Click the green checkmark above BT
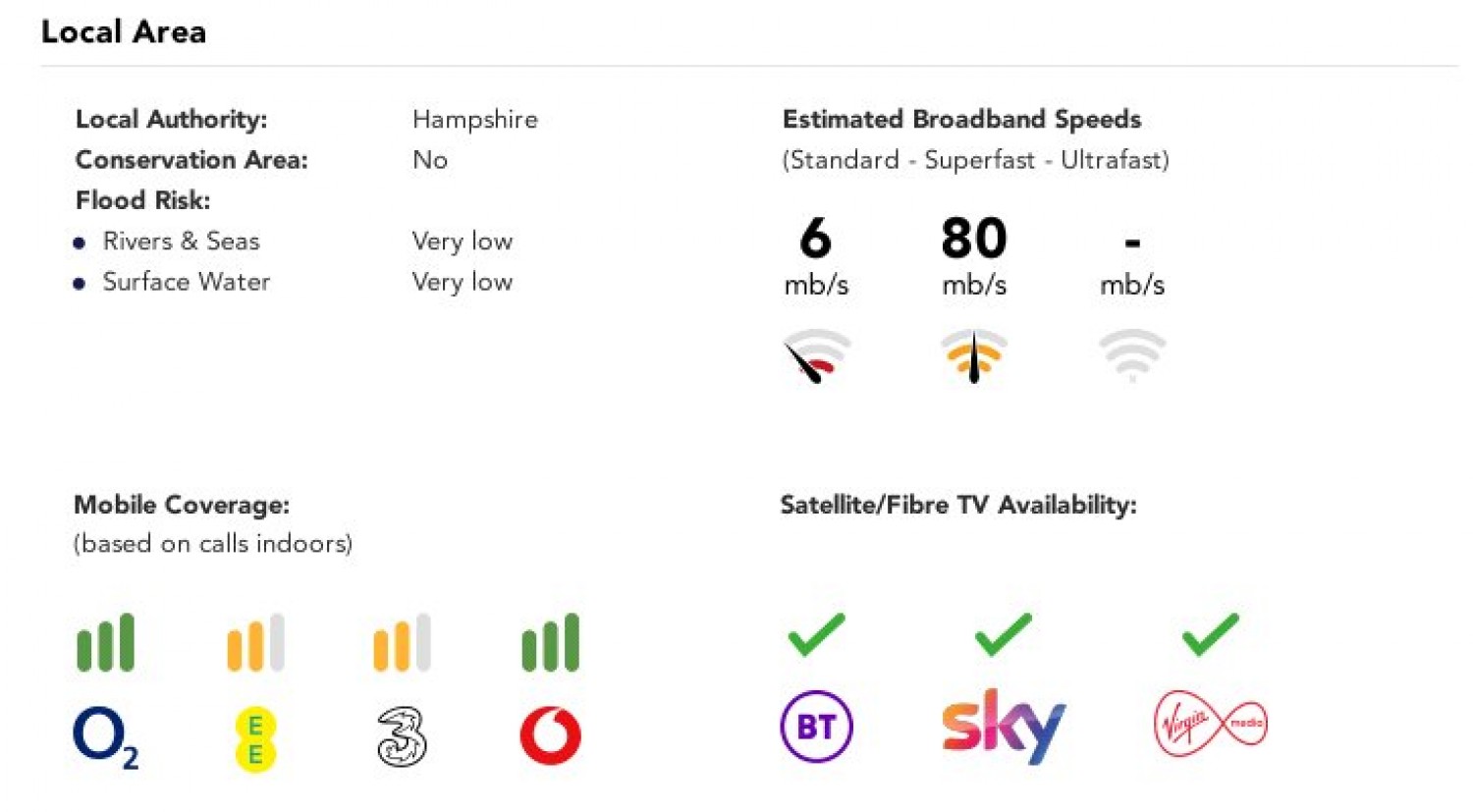 (x=816, y=634)
